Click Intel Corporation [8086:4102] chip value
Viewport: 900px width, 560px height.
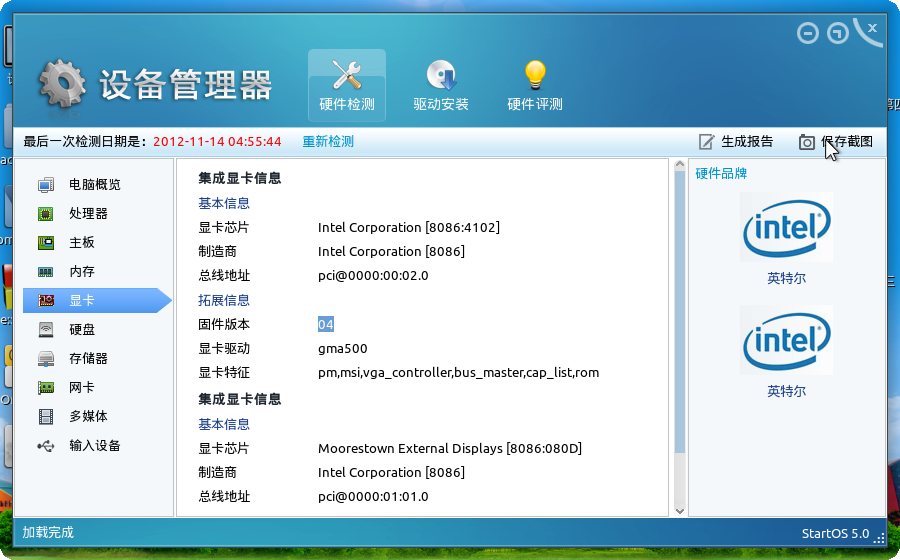pyautogui.click(x=409, y=228)
